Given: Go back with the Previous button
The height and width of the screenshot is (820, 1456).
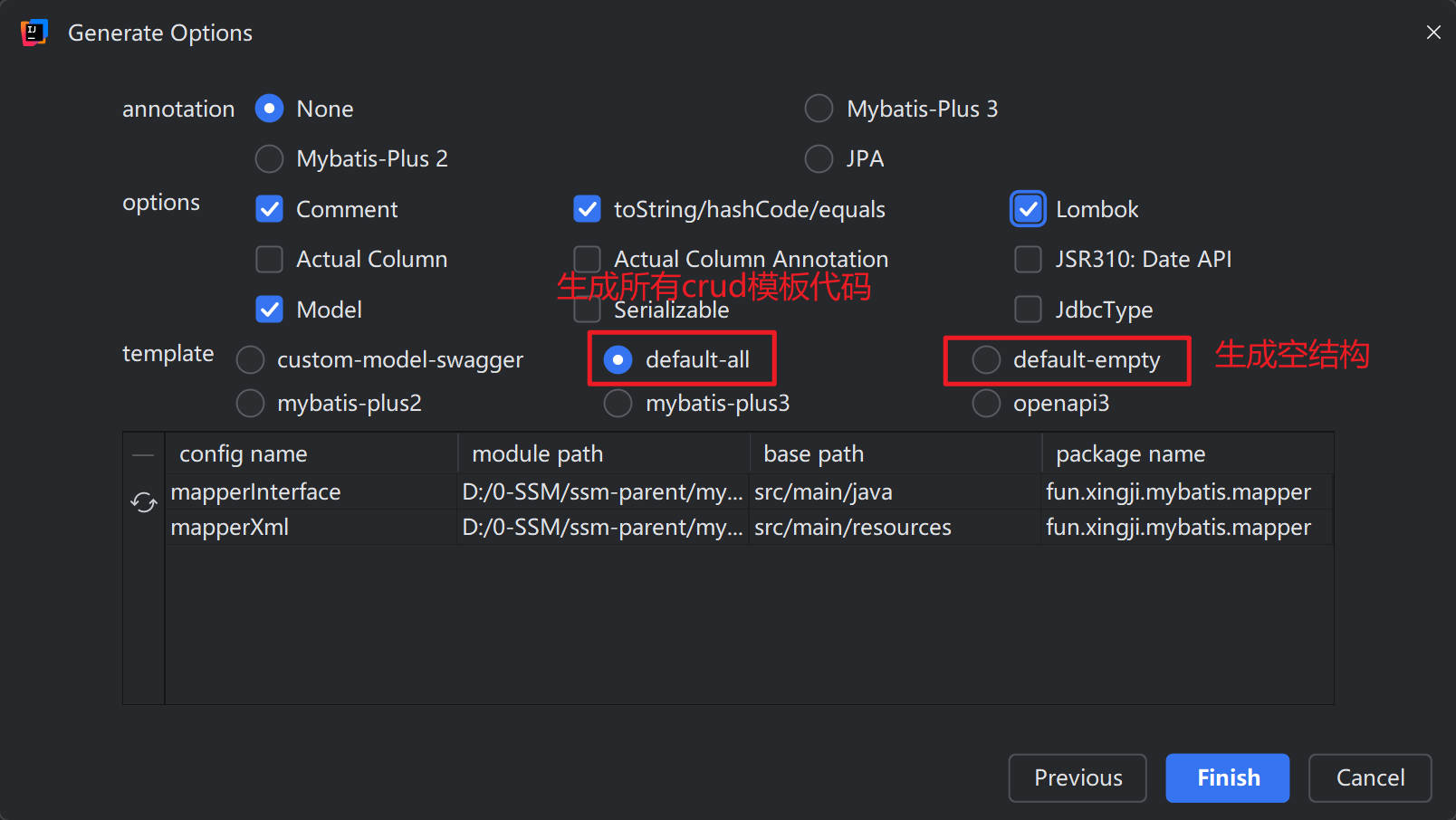Looking at the screenshot, I should (1078, 777).
